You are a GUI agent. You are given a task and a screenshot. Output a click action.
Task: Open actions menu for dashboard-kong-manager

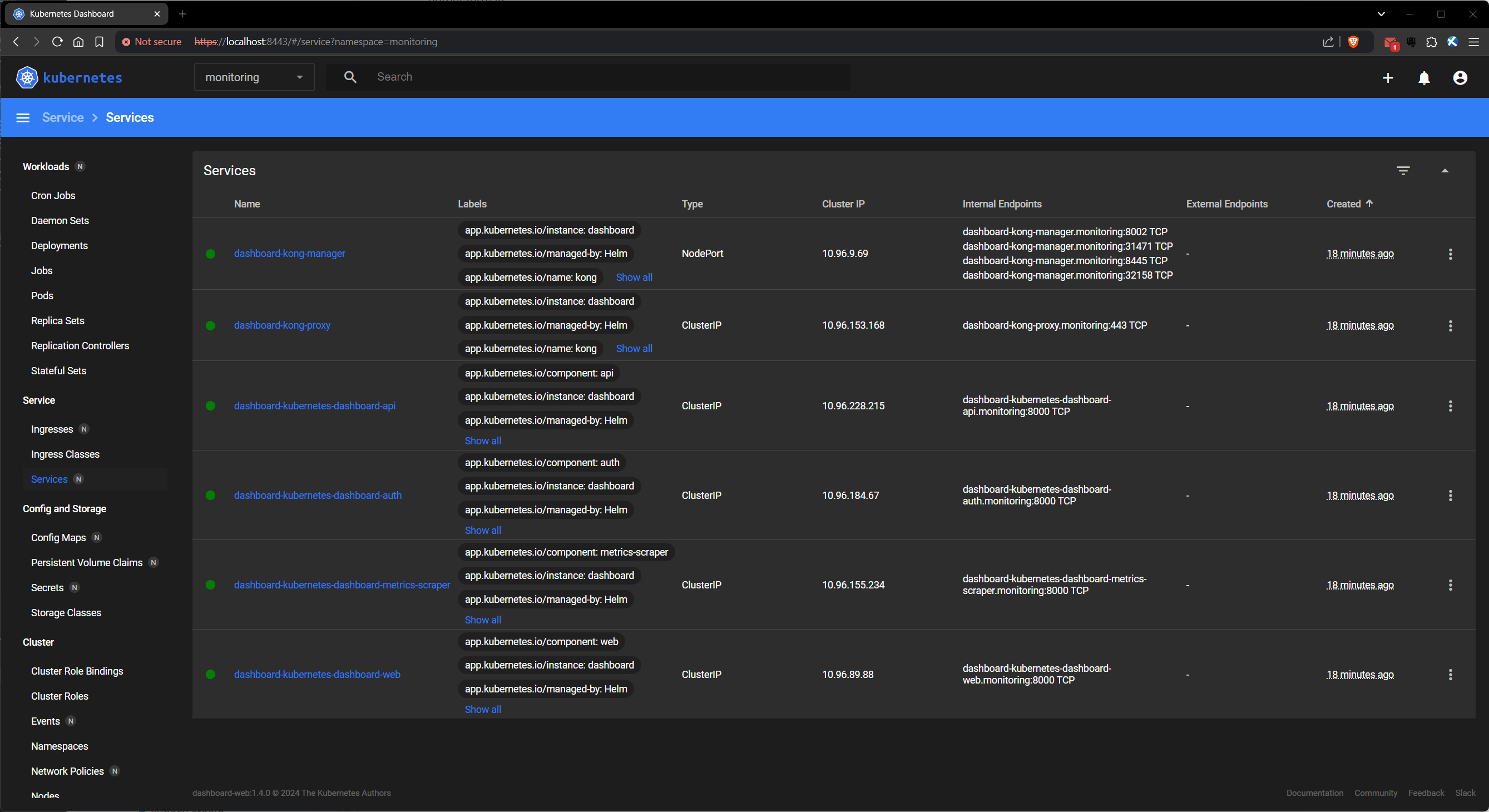click(x=1450, y=254)
